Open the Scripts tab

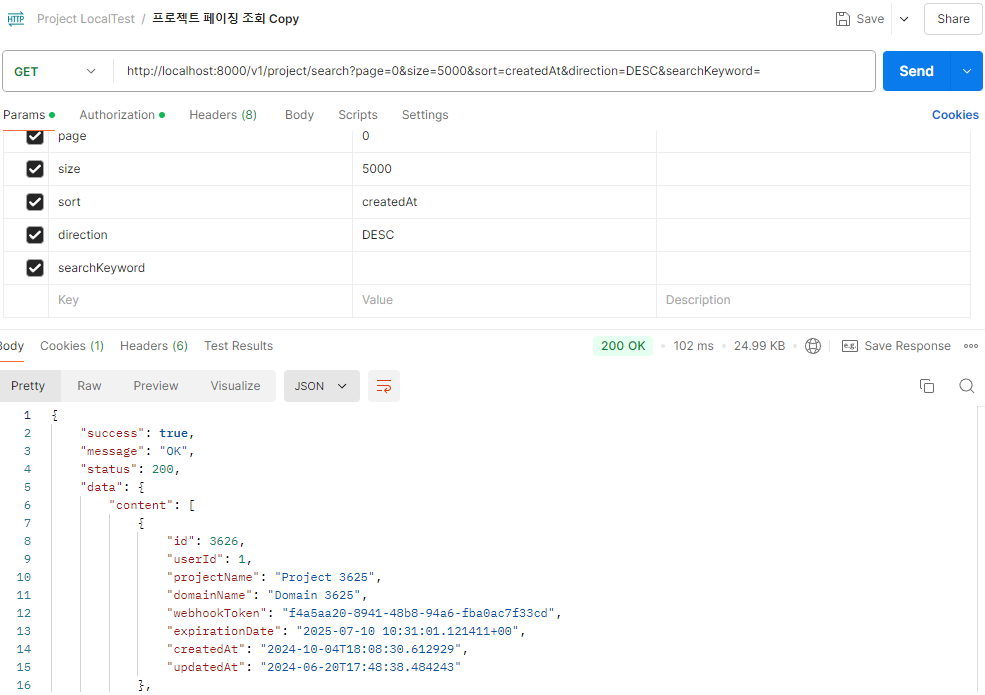click(x=357, y=115)
